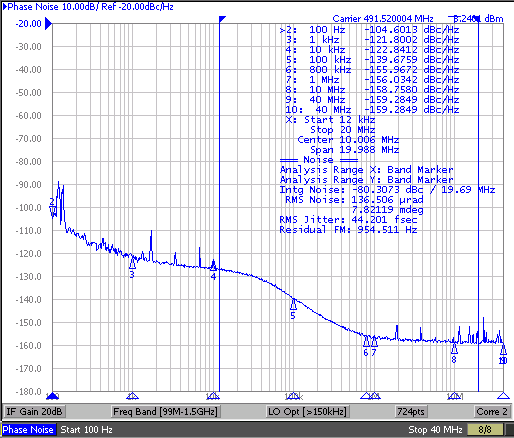Click LO Opt [>150kHz] status box
This screenshot has height=438, width=514.
point(307,412)
